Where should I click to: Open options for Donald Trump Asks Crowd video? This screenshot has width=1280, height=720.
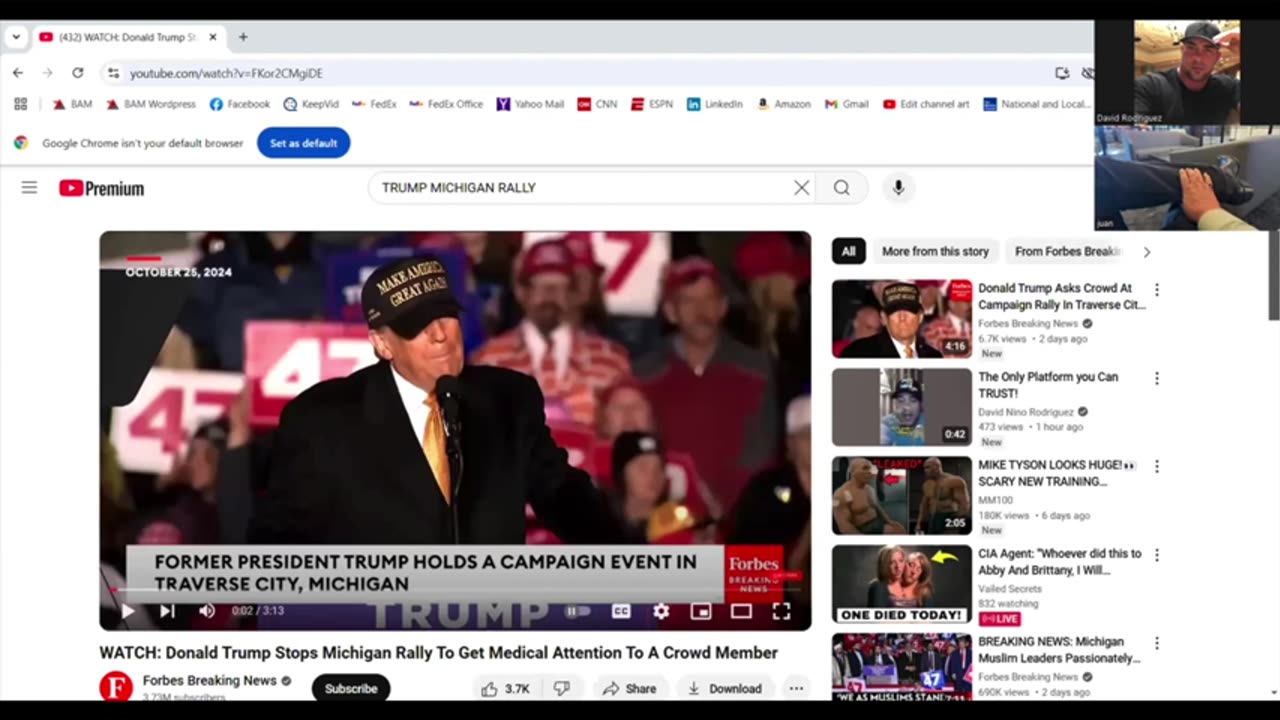coord(1157,290)
